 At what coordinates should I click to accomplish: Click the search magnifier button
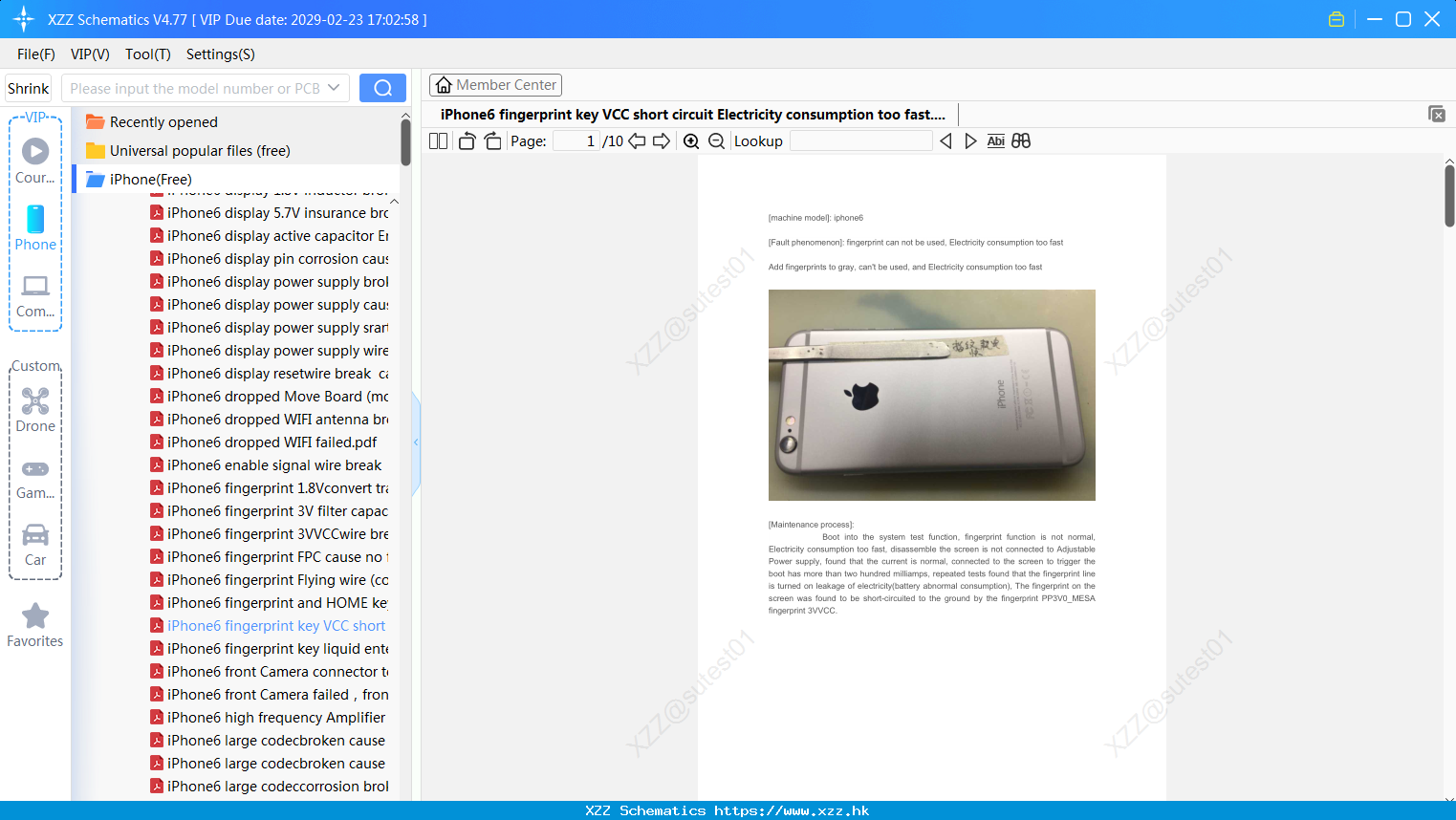382,88
